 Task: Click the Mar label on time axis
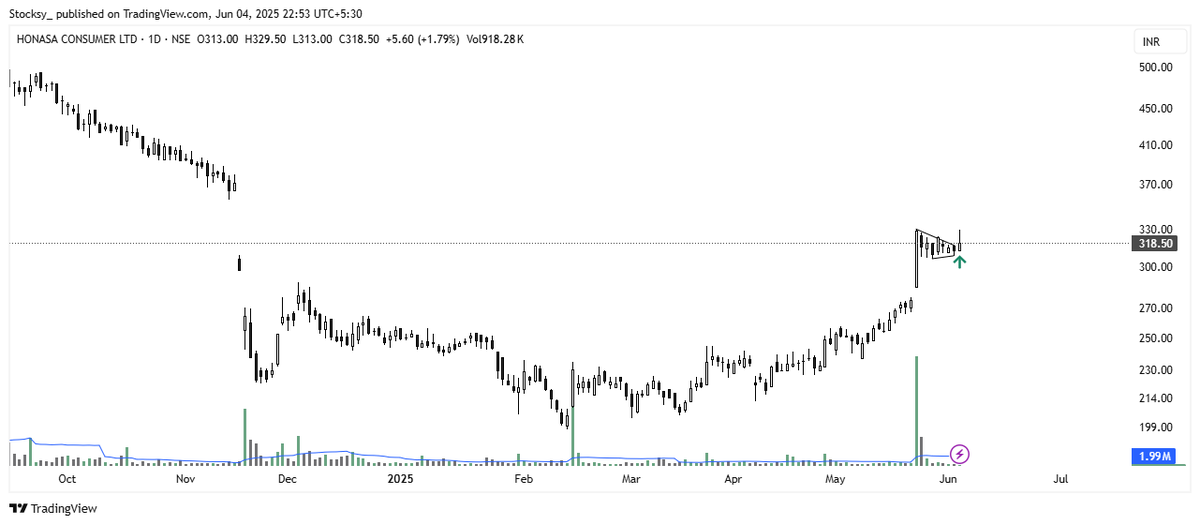pyautogui.click(x=630, y=479)
